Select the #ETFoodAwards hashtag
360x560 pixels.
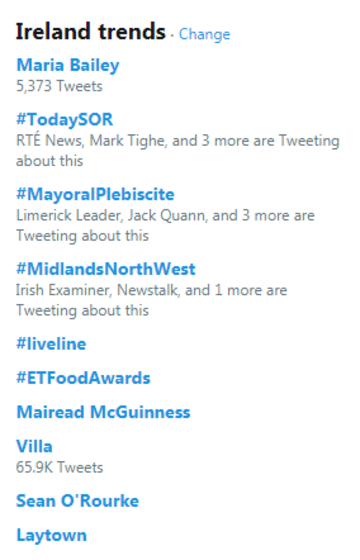[x=83, y=378]
